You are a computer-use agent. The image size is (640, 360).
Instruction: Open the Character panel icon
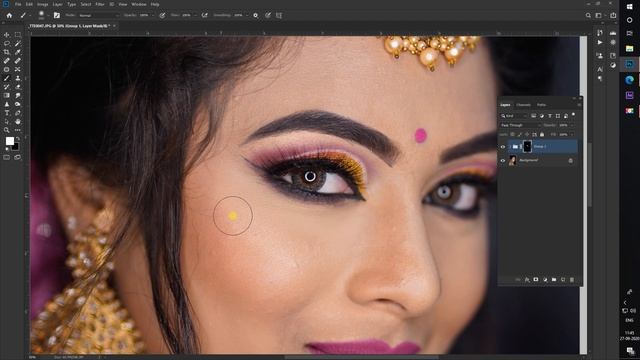[600, 69]
